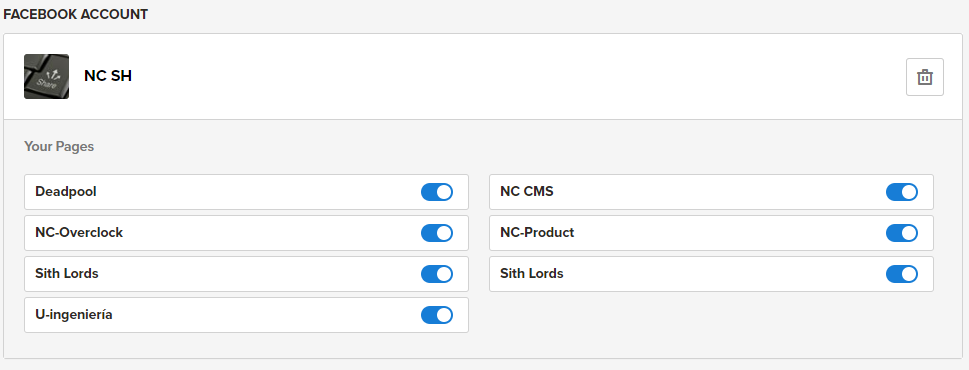Click the U-ingeniería page name

(74, 315)
